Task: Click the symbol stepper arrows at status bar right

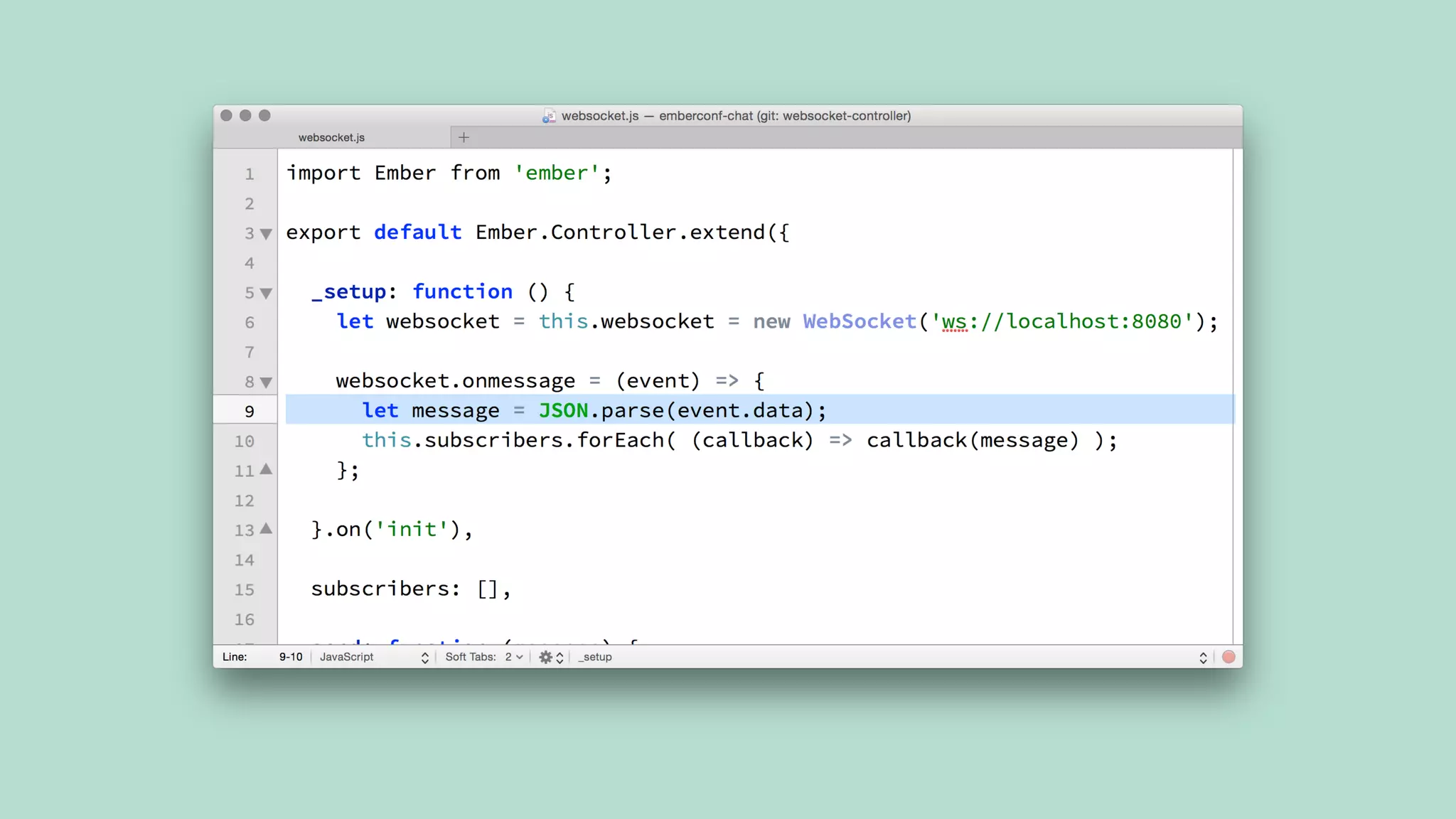Action: [x=1203, y=657]
